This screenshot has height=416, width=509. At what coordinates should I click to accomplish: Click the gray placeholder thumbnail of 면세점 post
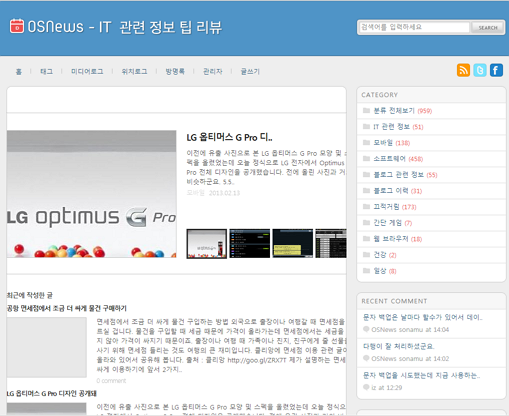coord(47,347)
